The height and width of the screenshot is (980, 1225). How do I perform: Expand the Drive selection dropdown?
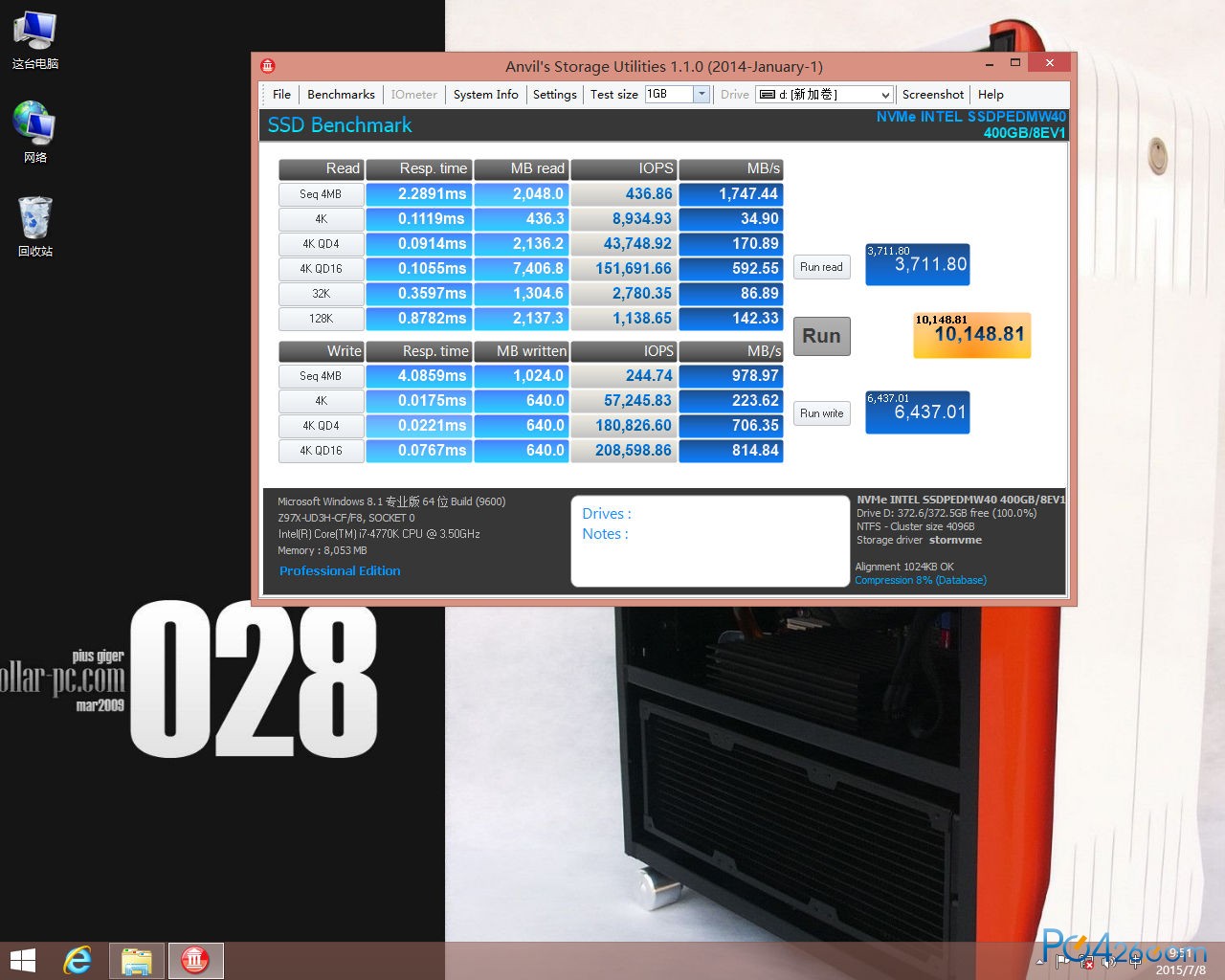point(886,95)
